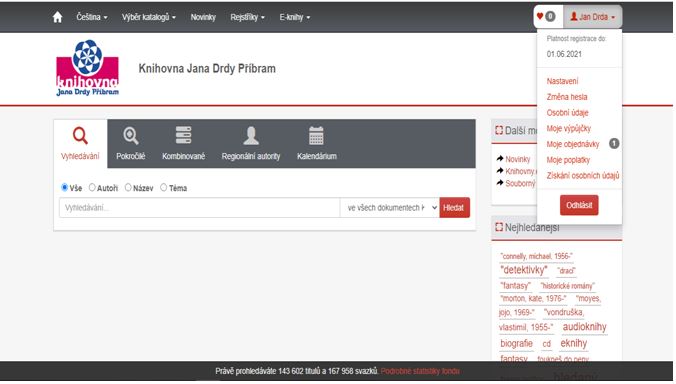Click the 'connelly, michael, 1956-' tag
The height and width of the screenshot is (384, 676).
[x=536, y=256]
